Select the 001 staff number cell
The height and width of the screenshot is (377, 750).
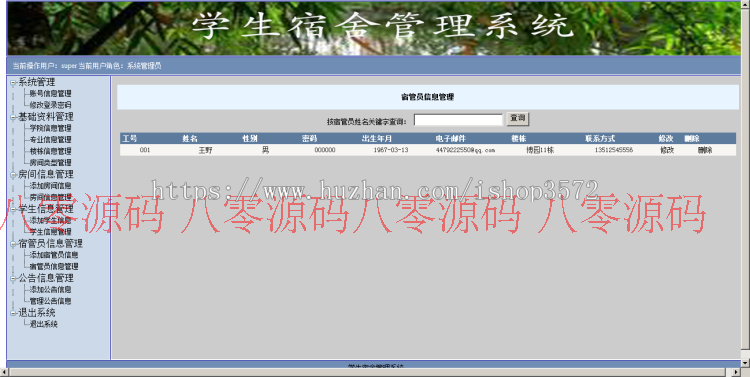(x=145, y=150)
